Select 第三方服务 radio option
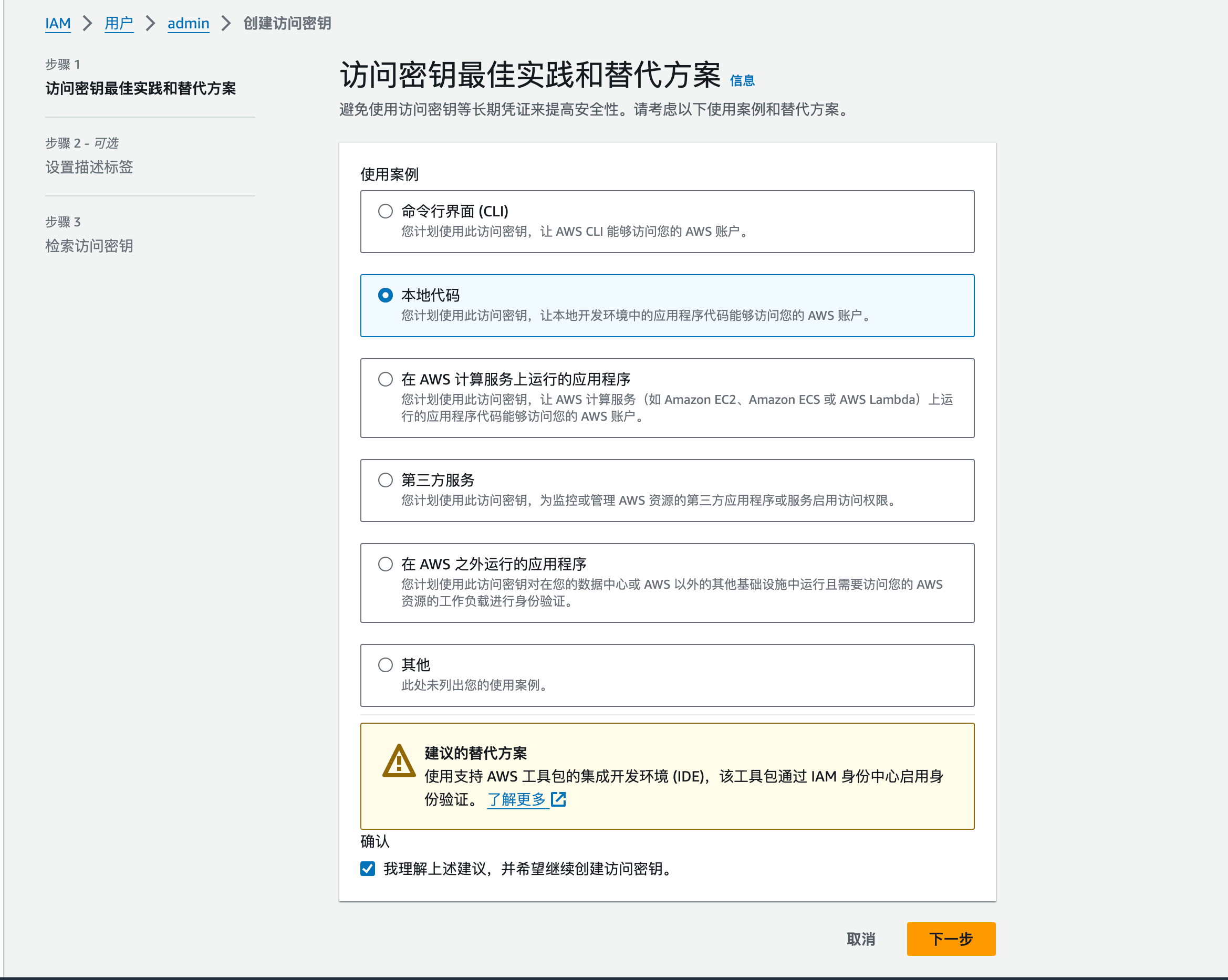 pos(386,480)
